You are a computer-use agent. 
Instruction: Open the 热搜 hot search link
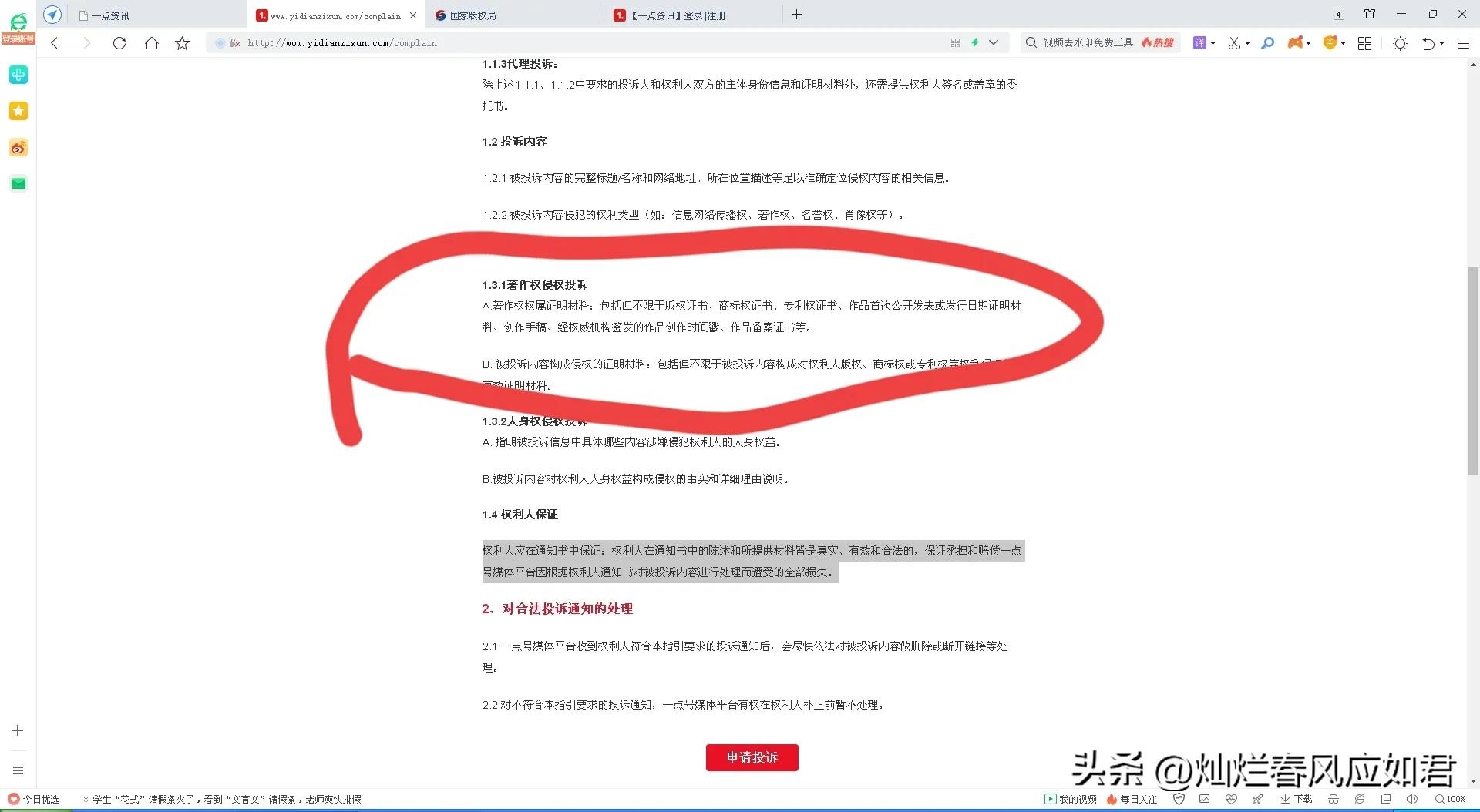1159,42
